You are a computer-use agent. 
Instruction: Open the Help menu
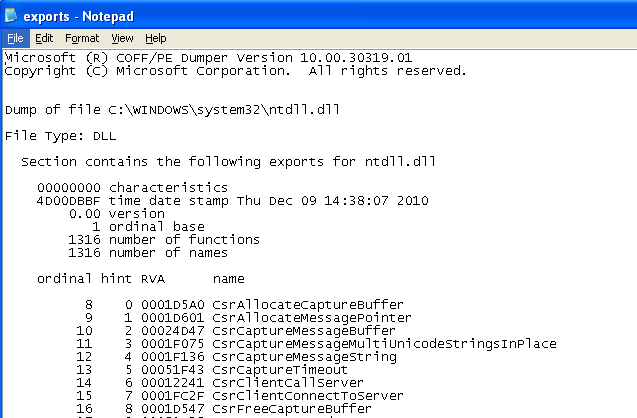click(x=156, y=38)
